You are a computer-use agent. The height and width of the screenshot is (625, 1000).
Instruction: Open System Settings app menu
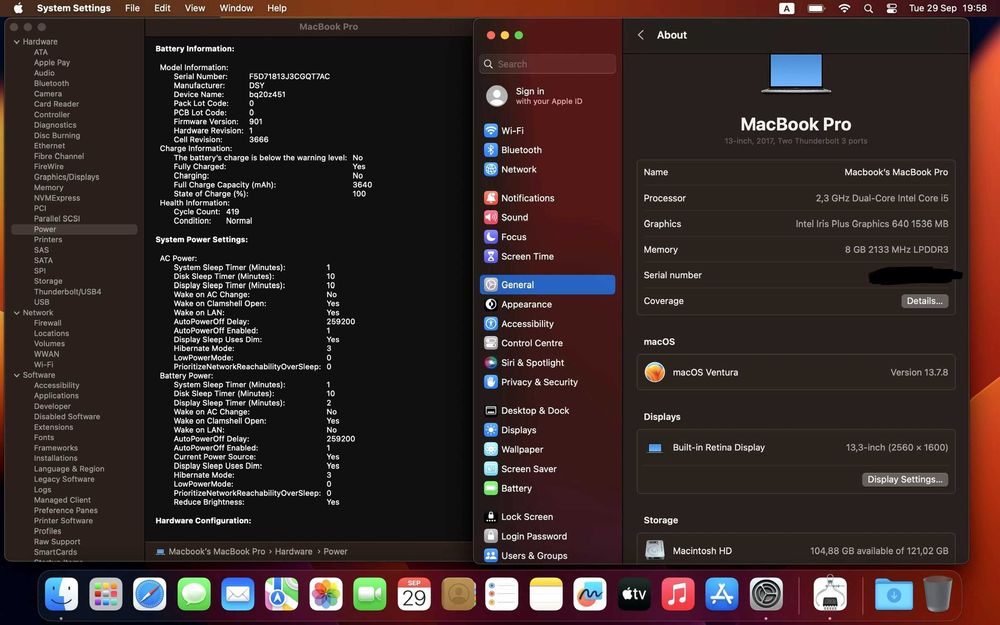[73, 8]
